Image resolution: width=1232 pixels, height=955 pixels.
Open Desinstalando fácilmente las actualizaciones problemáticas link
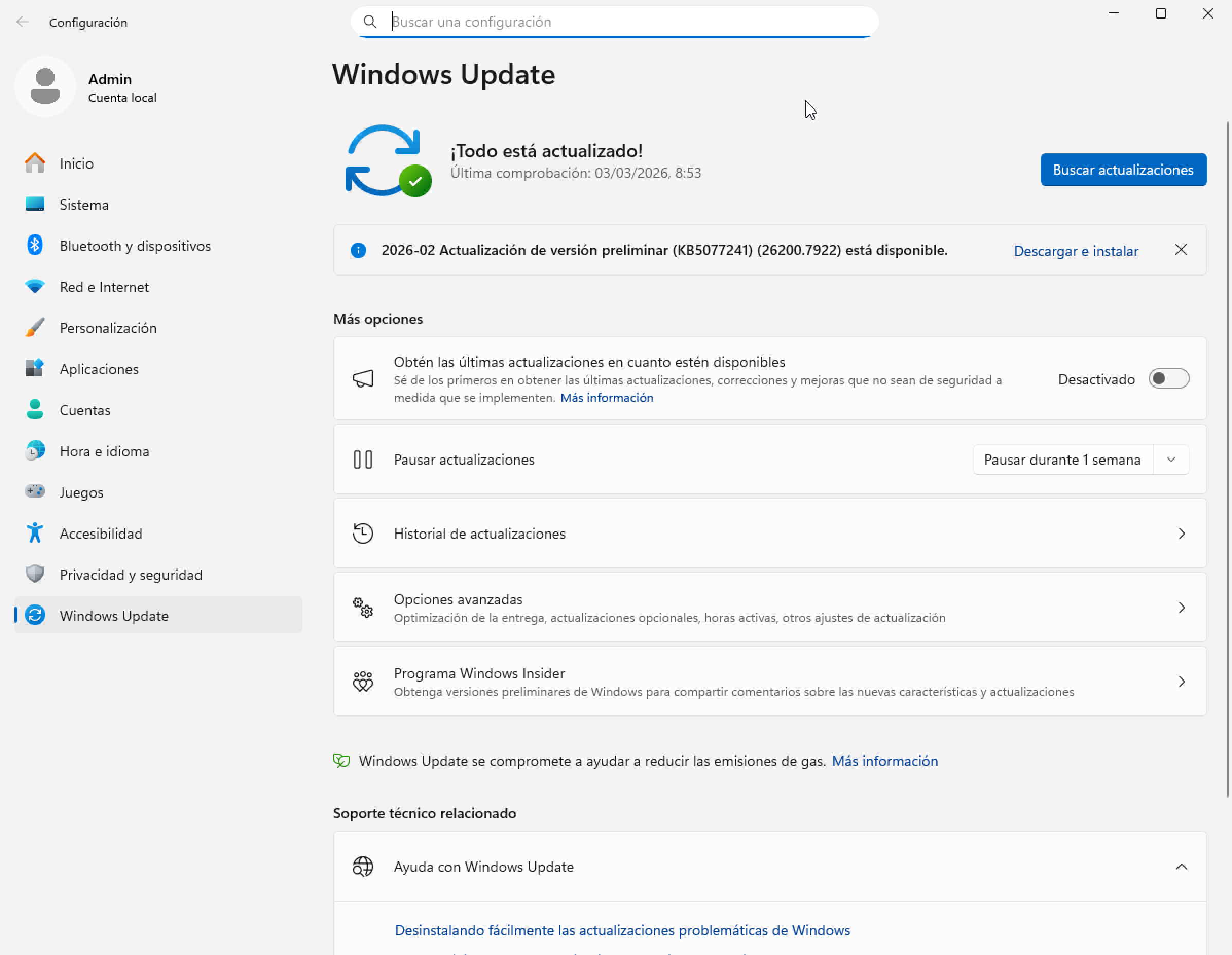(x=622, y=930)
